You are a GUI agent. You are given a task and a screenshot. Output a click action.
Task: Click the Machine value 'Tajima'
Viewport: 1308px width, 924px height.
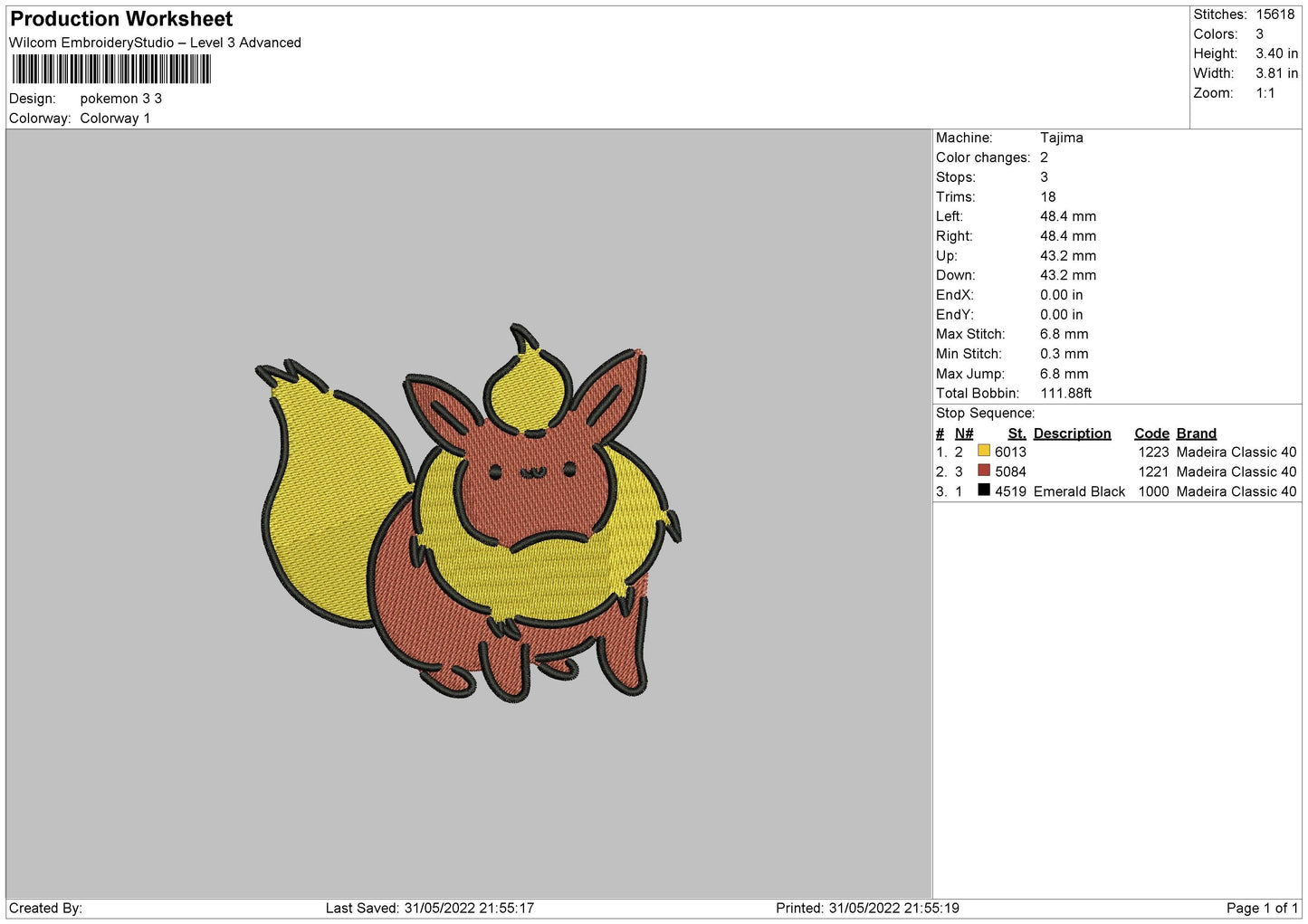1061,138
